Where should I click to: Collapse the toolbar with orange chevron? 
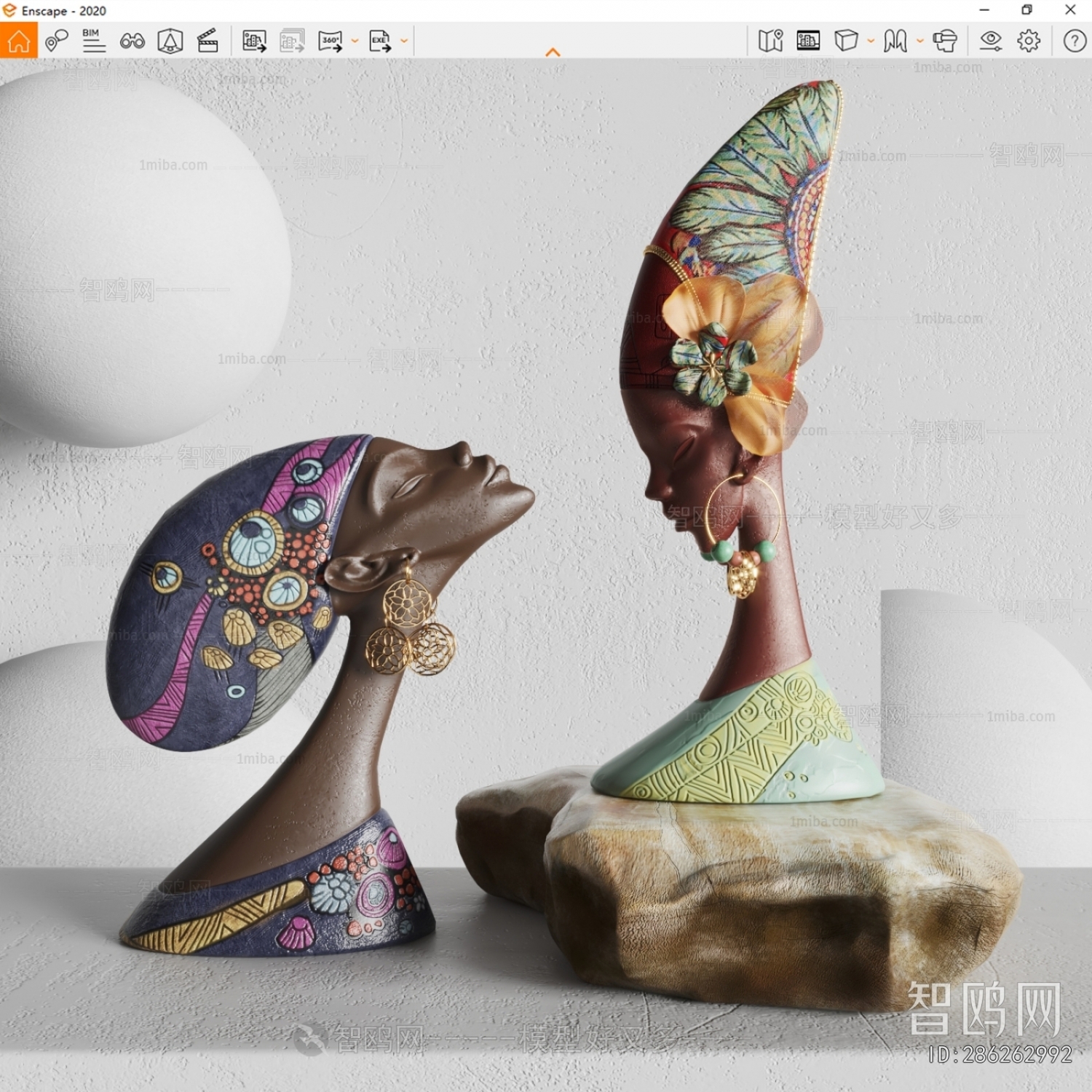(x=553, y=52)
